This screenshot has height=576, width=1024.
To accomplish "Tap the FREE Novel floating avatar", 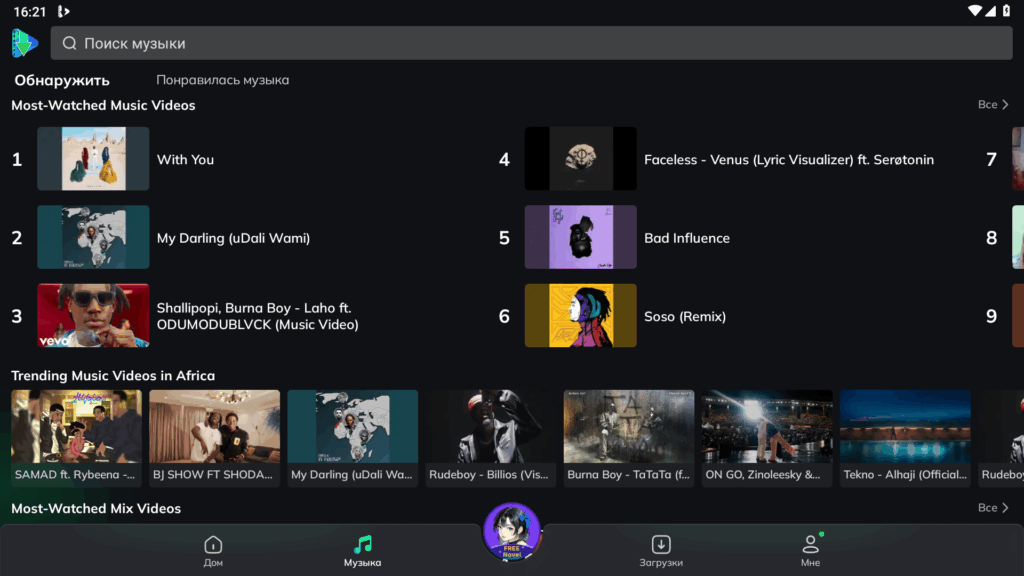I will (x=512, y=532).
